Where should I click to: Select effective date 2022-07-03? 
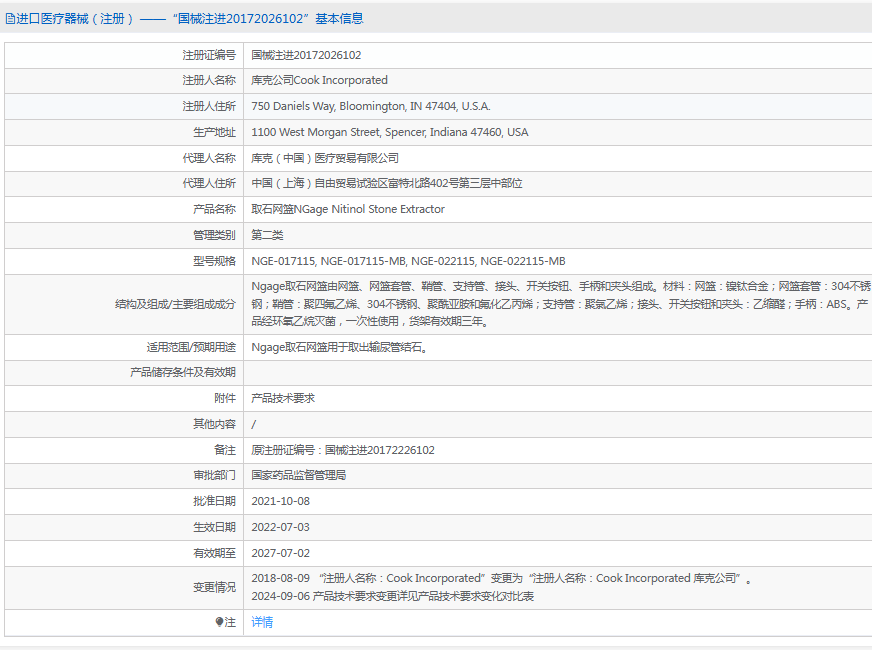point(280,528)
